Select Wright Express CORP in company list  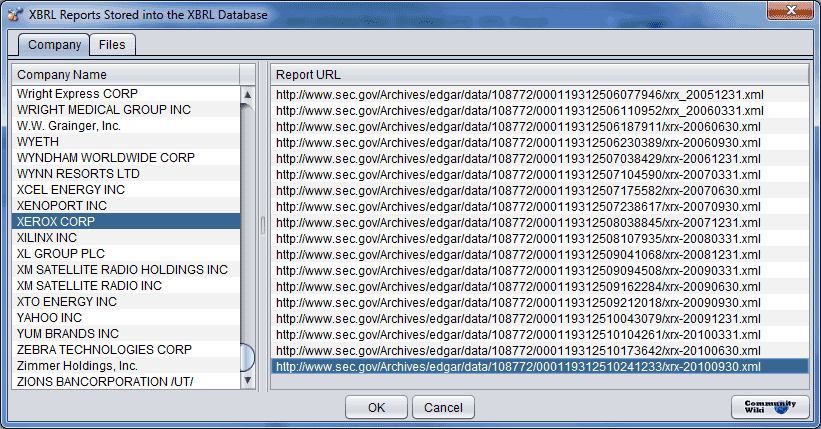(126, 94)
